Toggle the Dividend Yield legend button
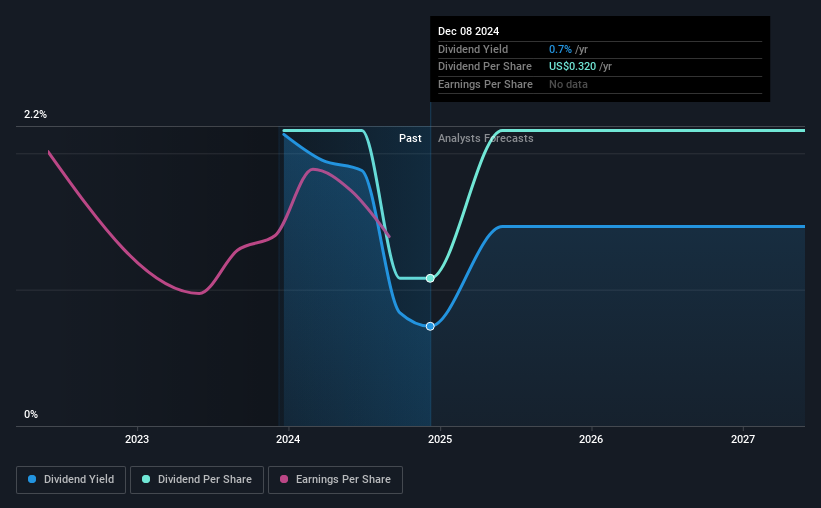Image resolution: width=821 pixels, height=508 pixels. pyautogui.click(x=71, y=480)
